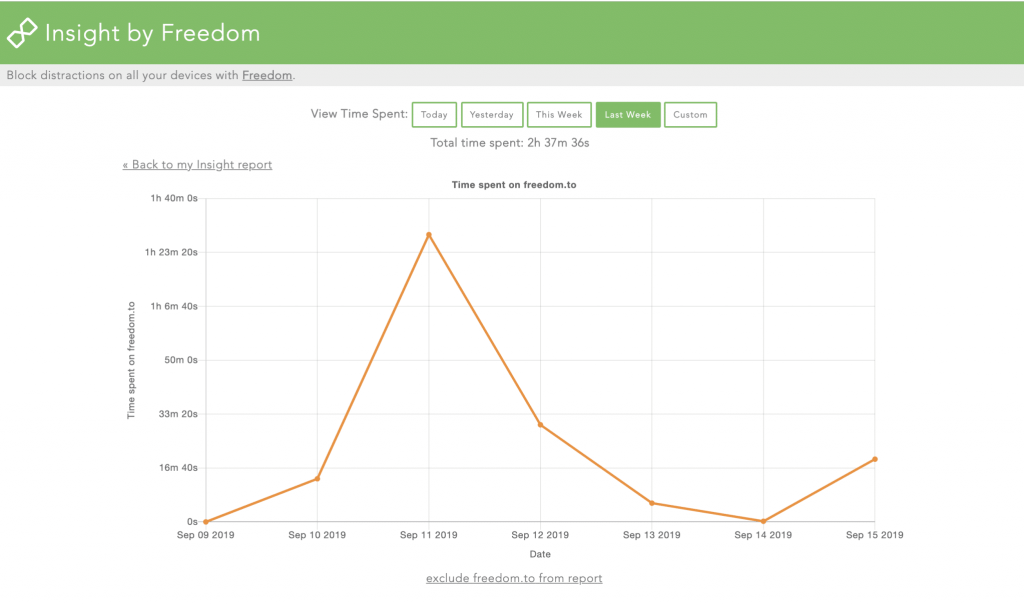This screenshot has height=604, width=1024.
Task: Switch to the Yesterday time view
Action: coord(492,114)
